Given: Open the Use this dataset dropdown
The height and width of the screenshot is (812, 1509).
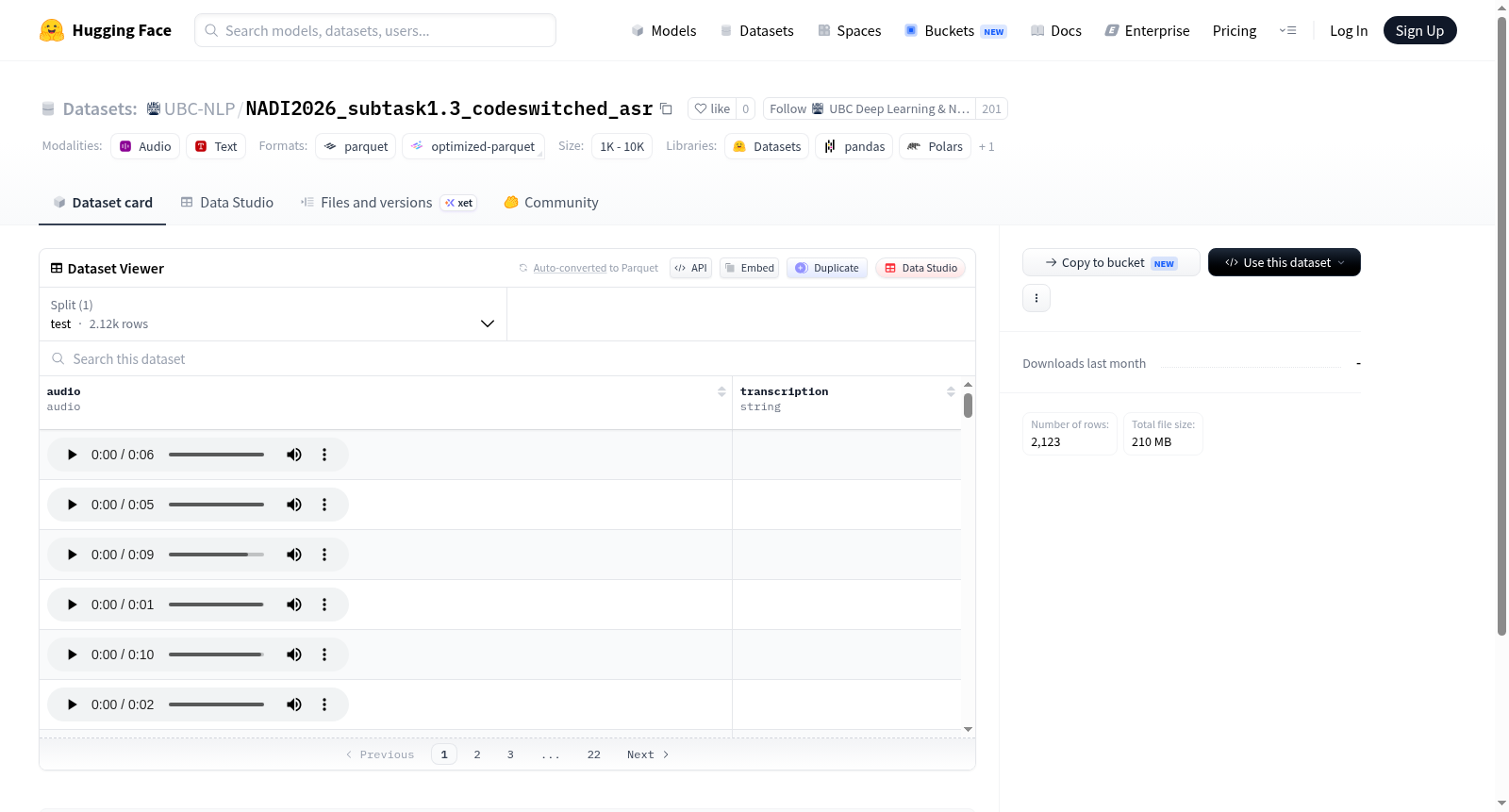Looking at the screenshot, I should click(x=1284, y=262).
